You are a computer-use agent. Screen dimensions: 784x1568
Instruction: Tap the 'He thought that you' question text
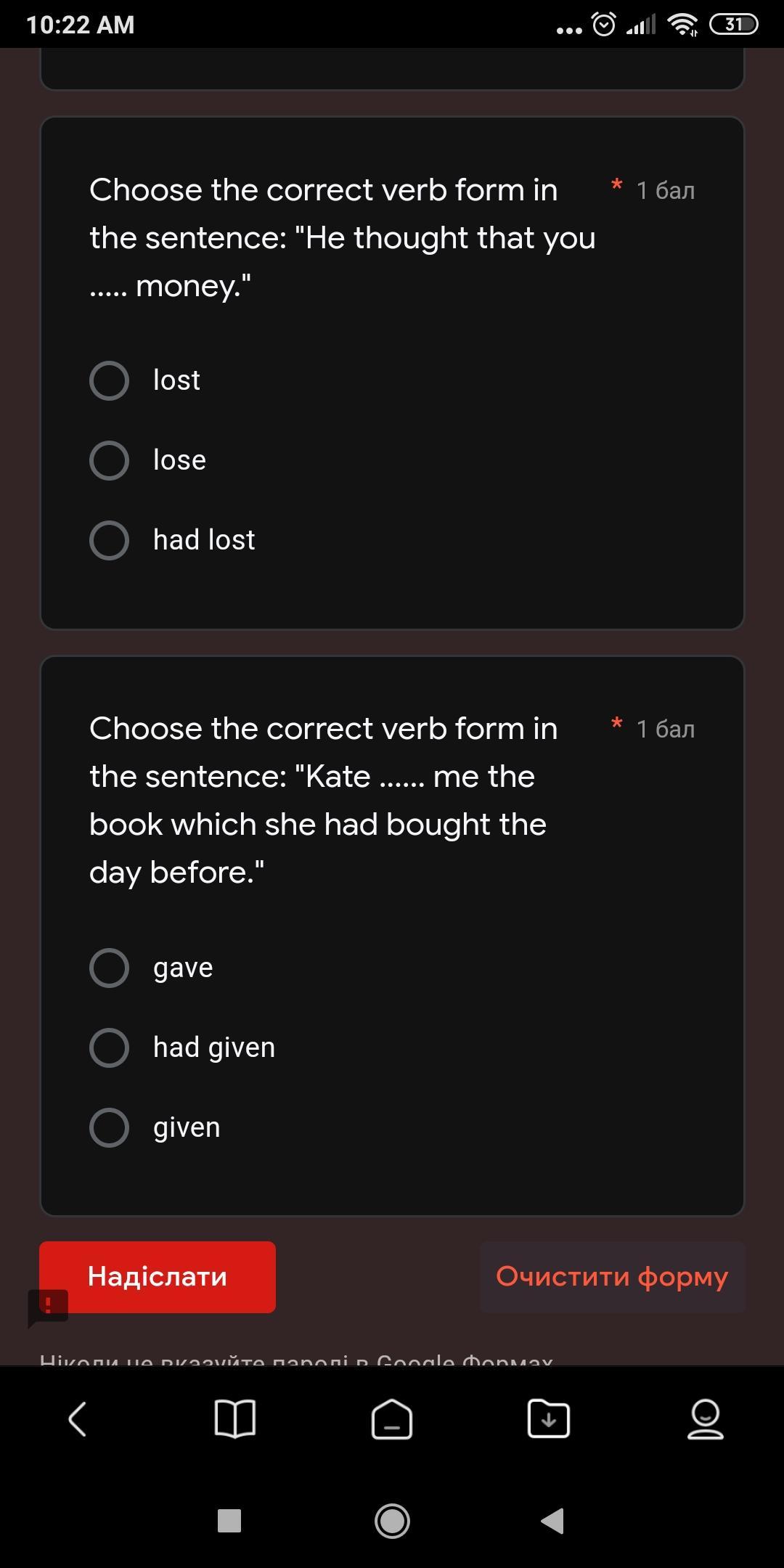(x=342, y=237)
